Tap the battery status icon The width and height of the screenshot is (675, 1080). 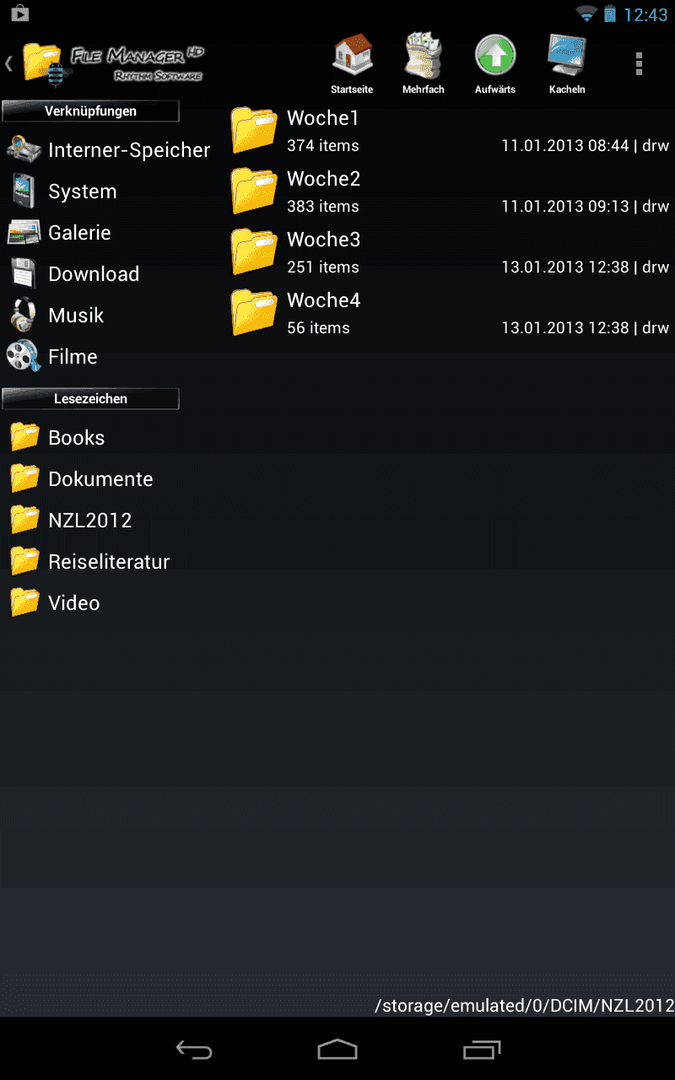(610, 13)
